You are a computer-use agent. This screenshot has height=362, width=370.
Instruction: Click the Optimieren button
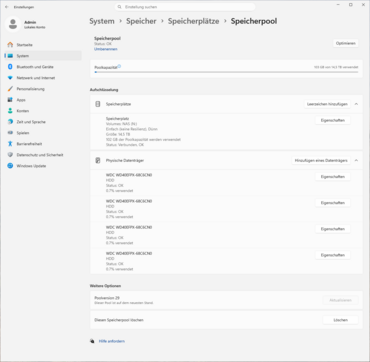click(346, 43)
